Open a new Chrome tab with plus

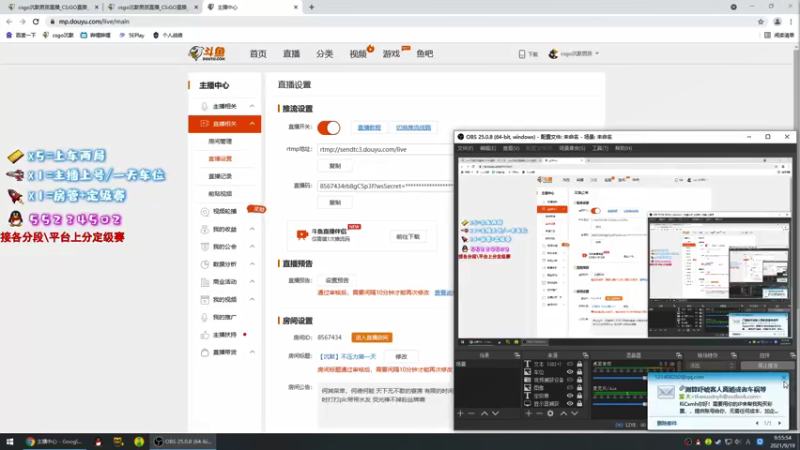click(311, 7)
